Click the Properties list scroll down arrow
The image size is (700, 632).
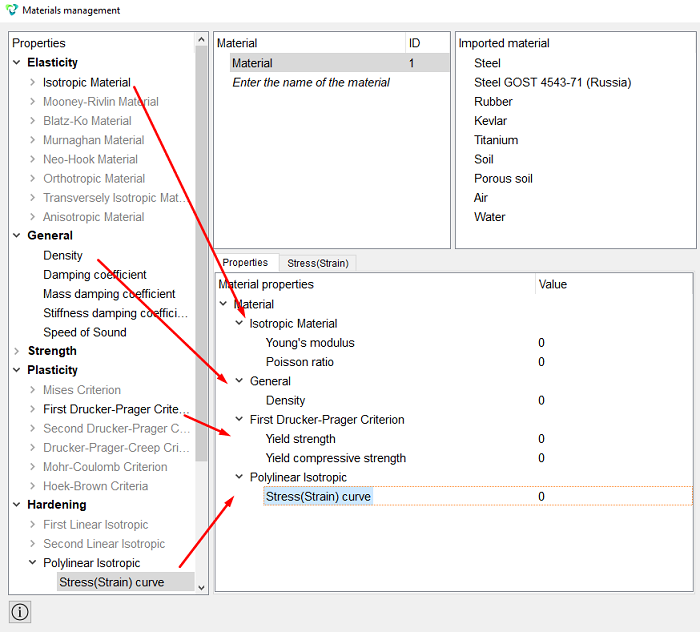pyautogui.click(x=201, y=587)
